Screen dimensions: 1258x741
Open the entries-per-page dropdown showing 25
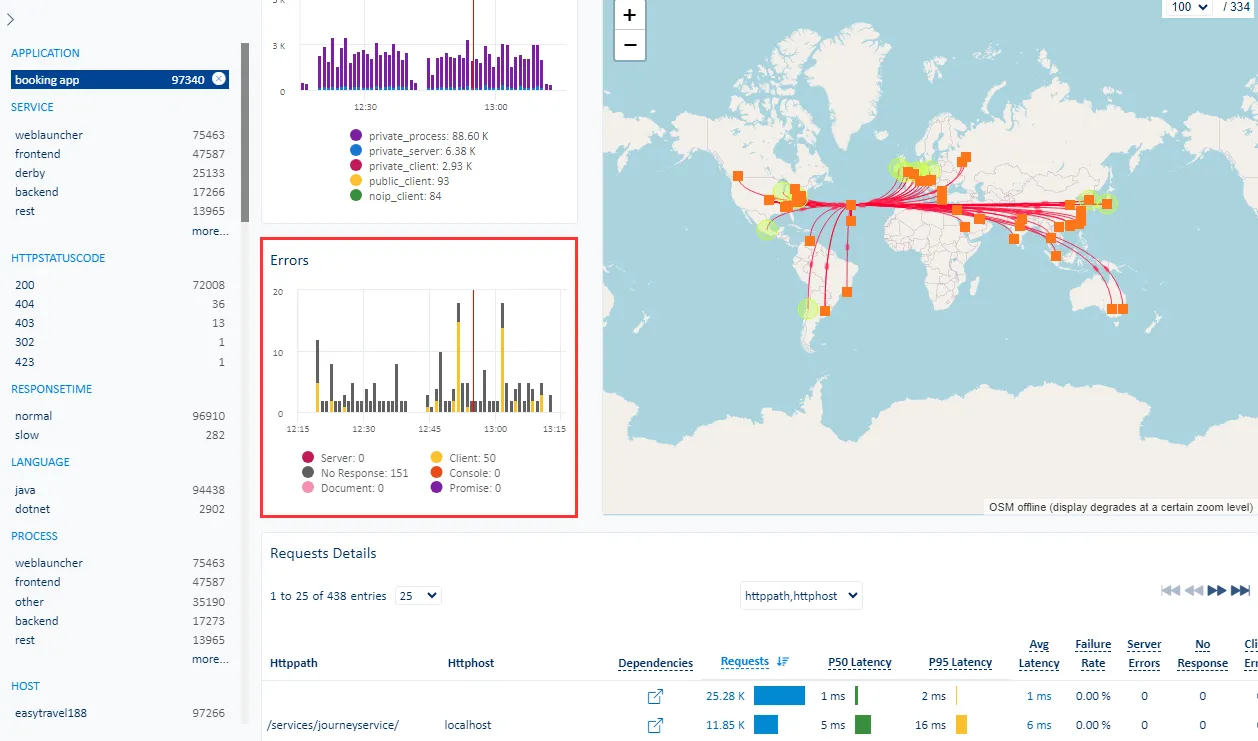(418, 596)
